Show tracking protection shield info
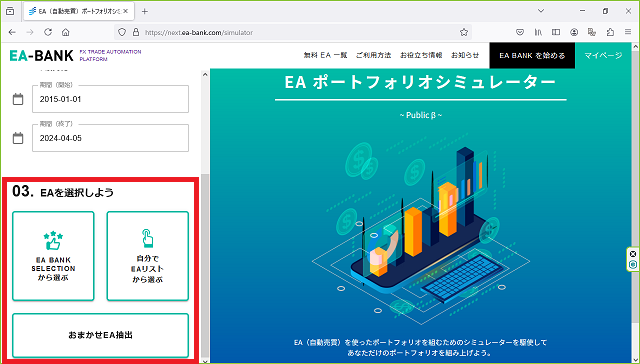Image resolution: width=640 pixels, height=364 pixels. 122,32
